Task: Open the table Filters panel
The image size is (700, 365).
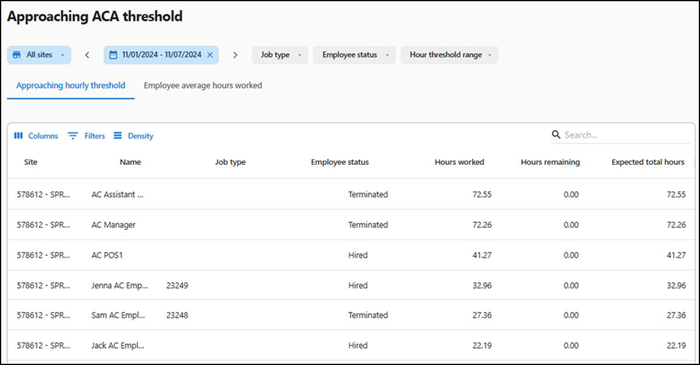Action: click(x=87, y=136)
